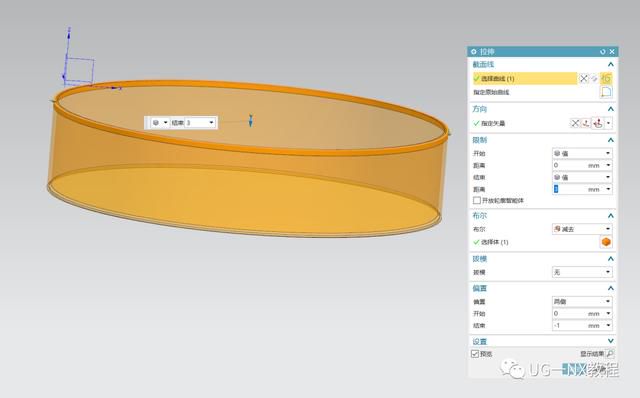The image size is (640, 398).
Task: Click the magnifier icon next to 显示结果
Action: (x=609, y=354)
